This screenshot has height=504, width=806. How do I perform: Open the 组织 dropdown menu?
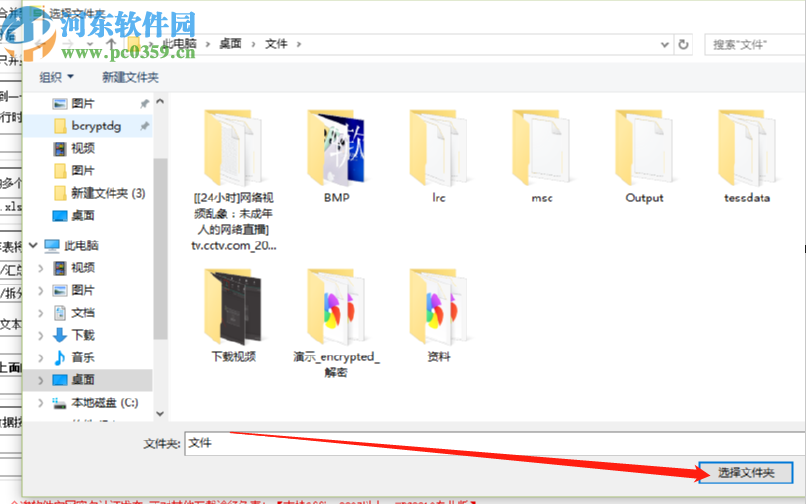[x=57, y=77]
